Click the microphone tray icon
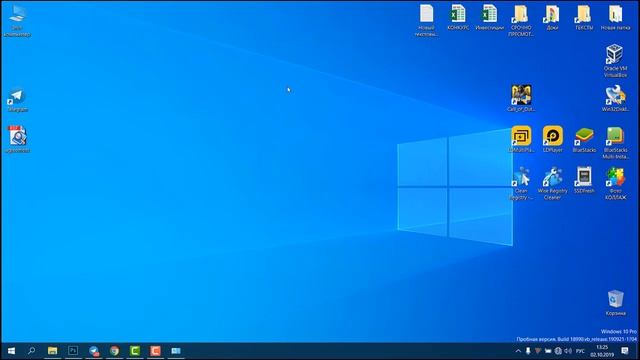This screenshot has width=640, height=360. tap(528, 351)
